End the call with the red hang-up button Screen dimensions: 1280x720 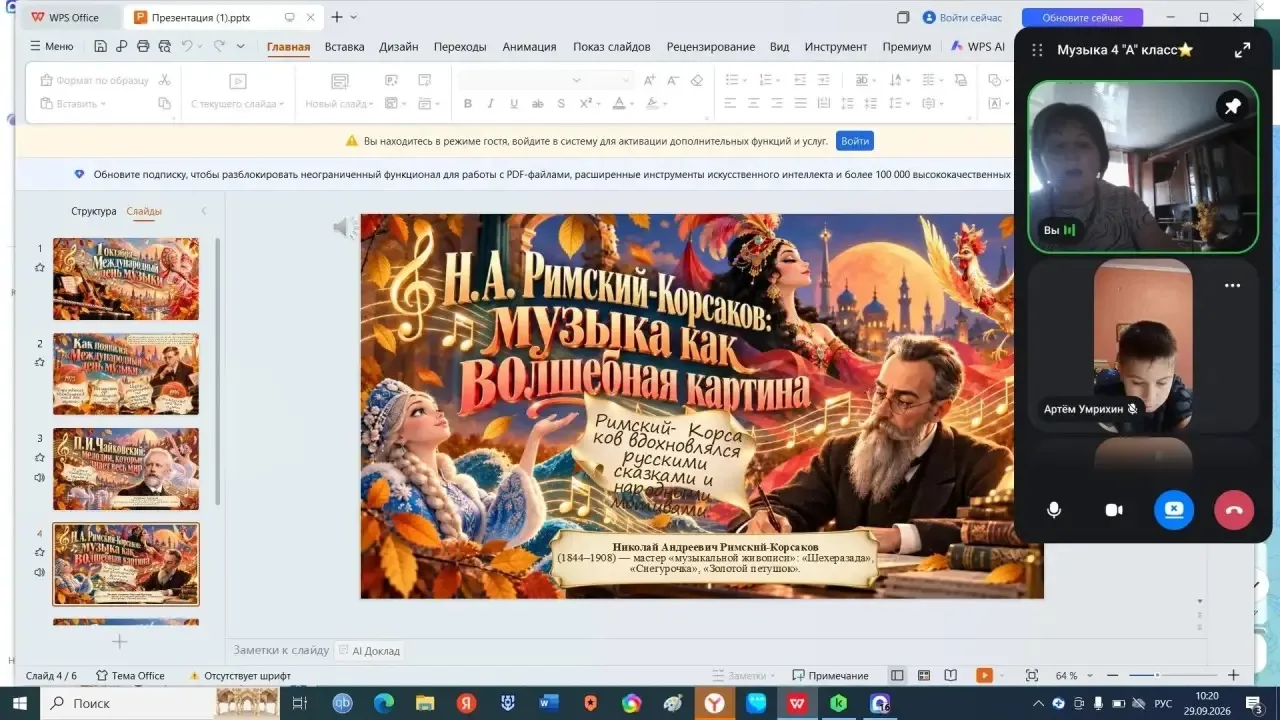coord(1234,510)
